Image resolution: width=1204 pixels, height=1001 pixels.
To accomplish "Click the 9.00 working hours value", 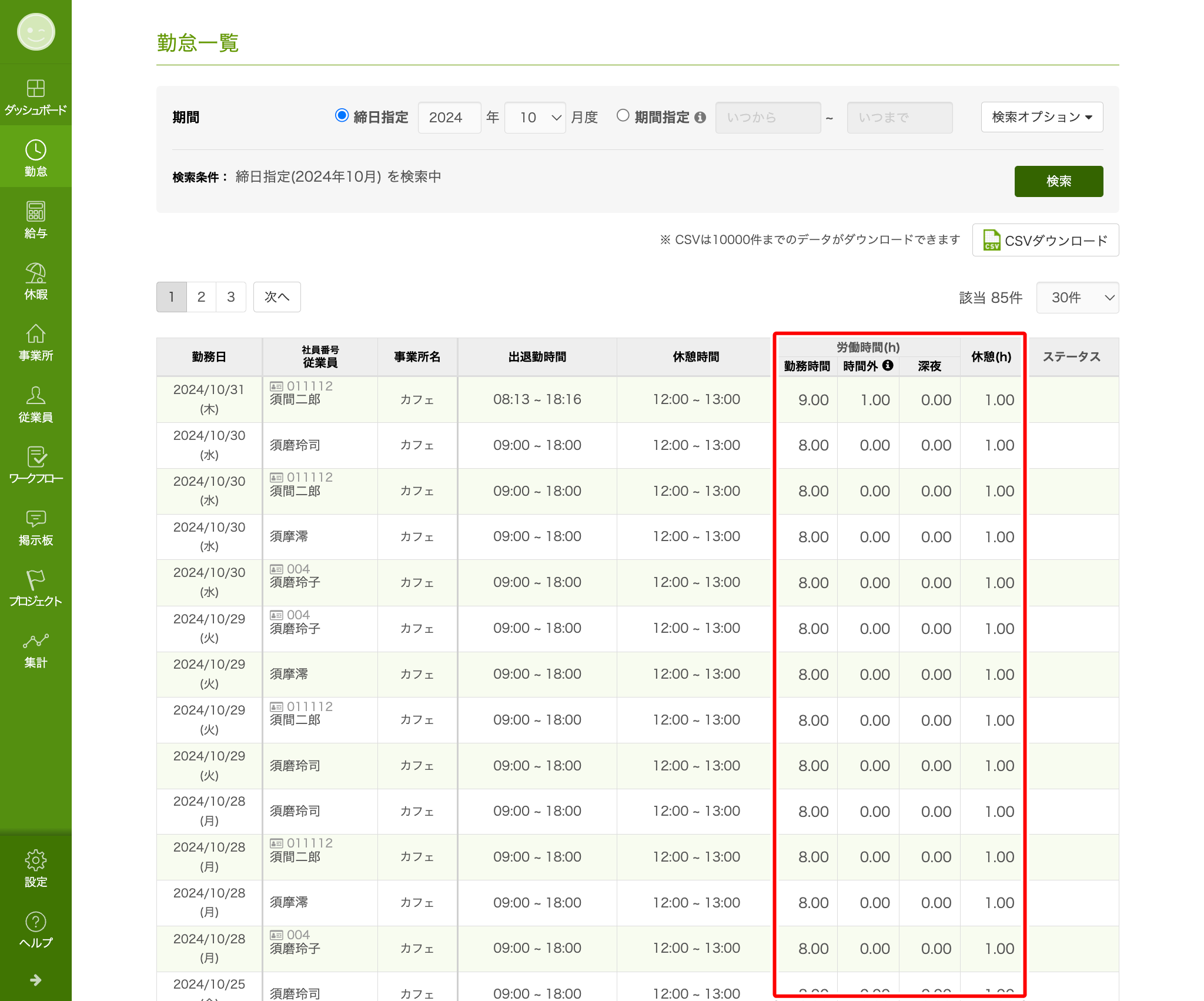I will click(813, 400).
